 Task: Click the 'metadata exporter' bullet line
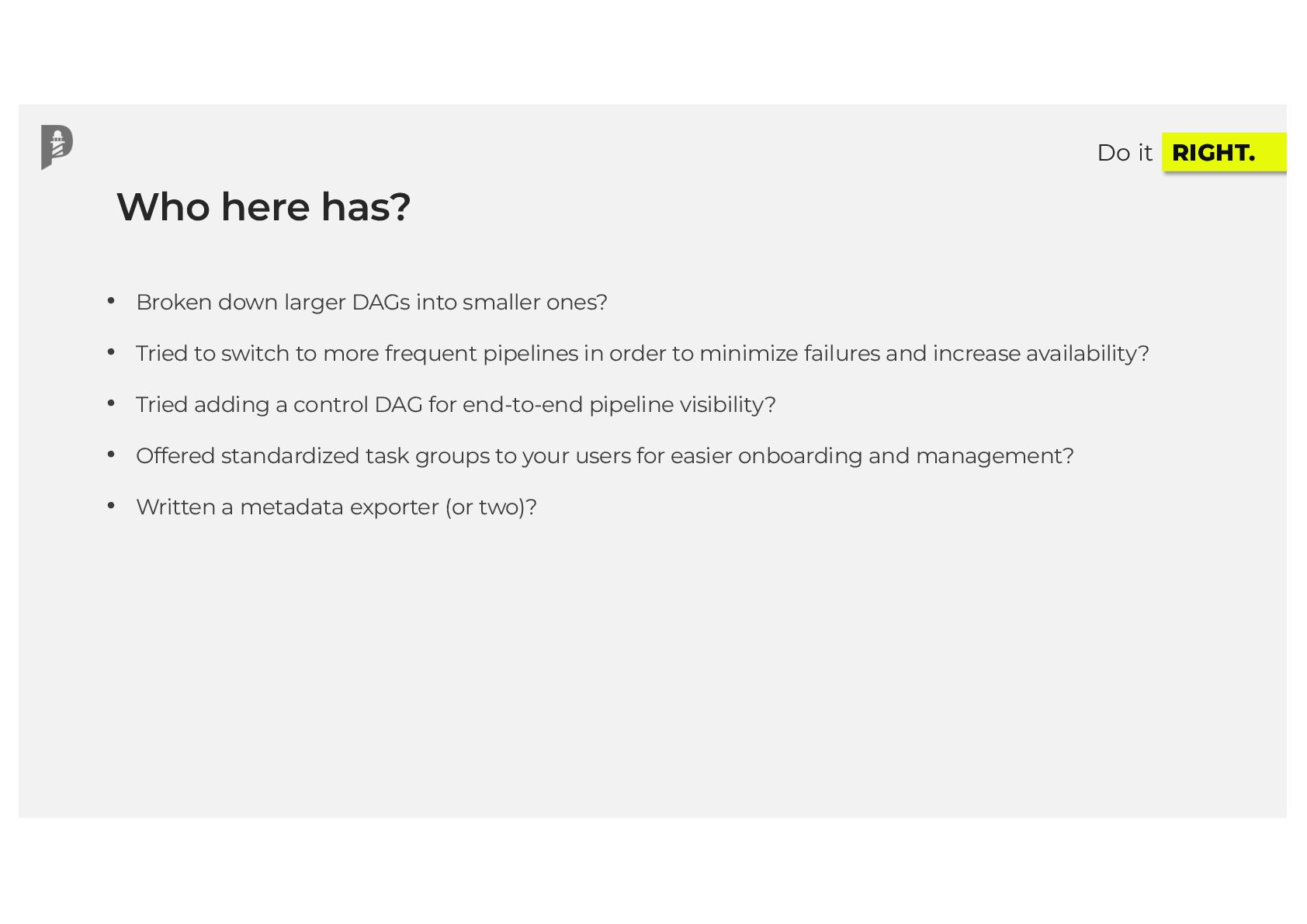click(336, 507)
